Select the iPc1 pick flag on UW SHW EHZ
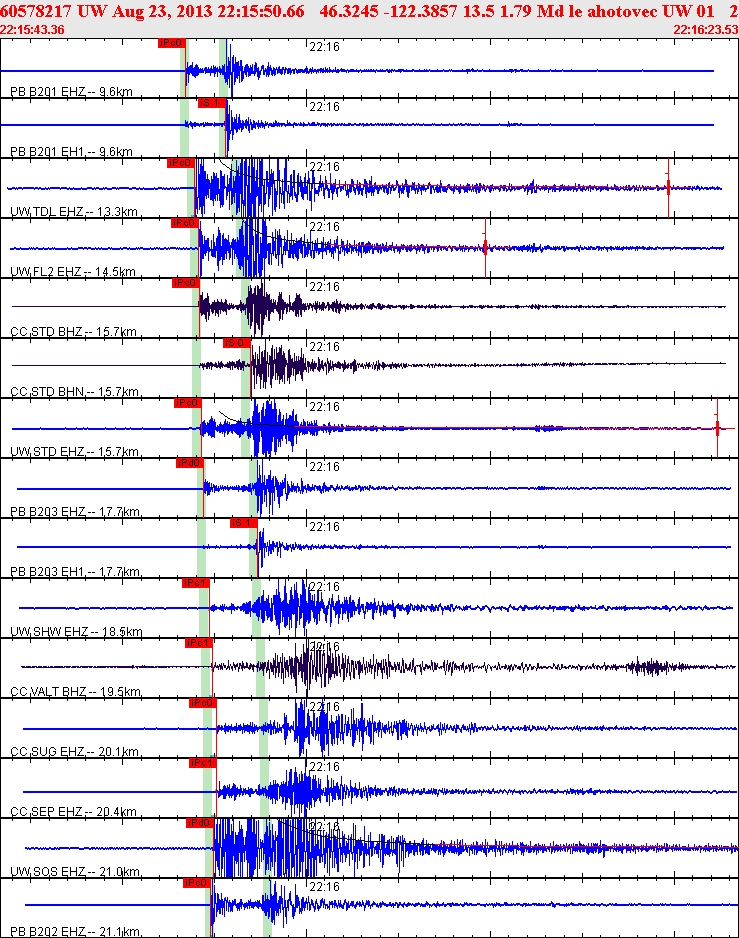 tap(196, 583)
